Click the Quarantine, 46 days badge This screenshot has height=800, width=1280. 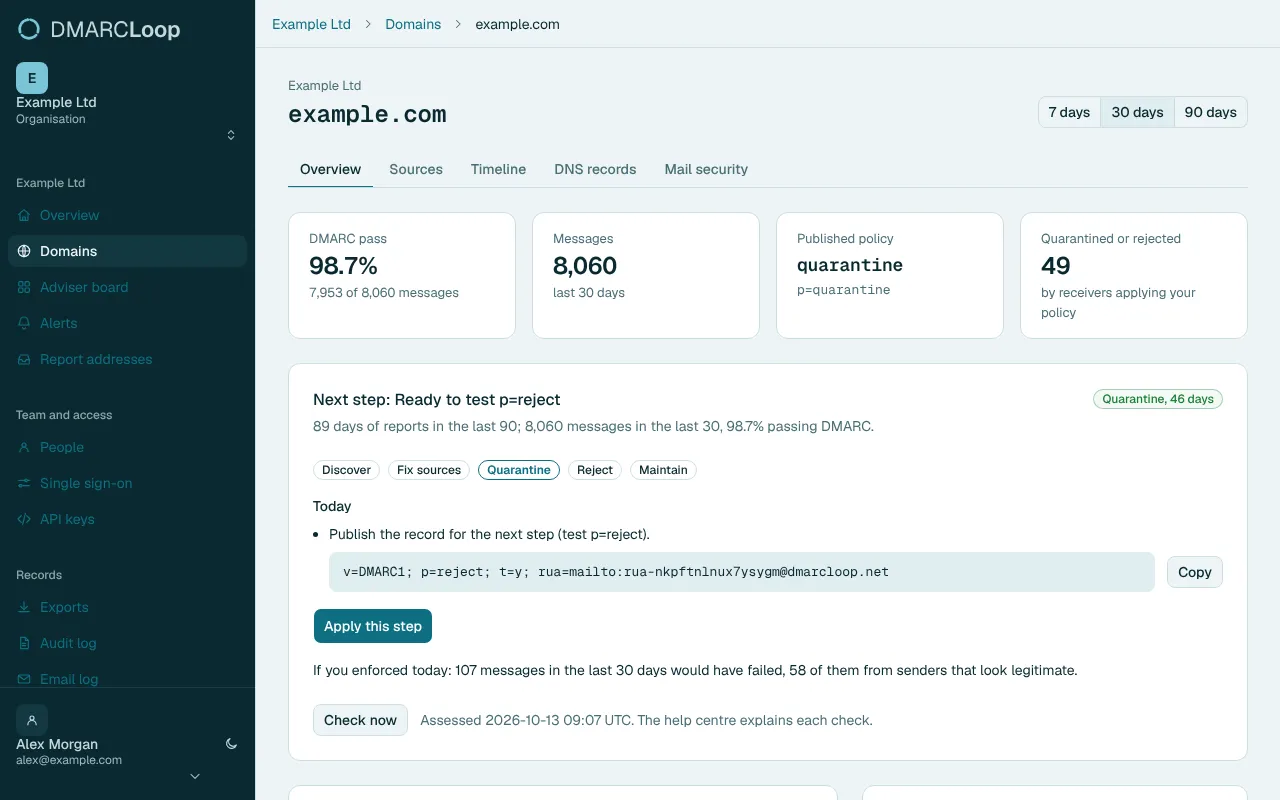click(1158, 399)
